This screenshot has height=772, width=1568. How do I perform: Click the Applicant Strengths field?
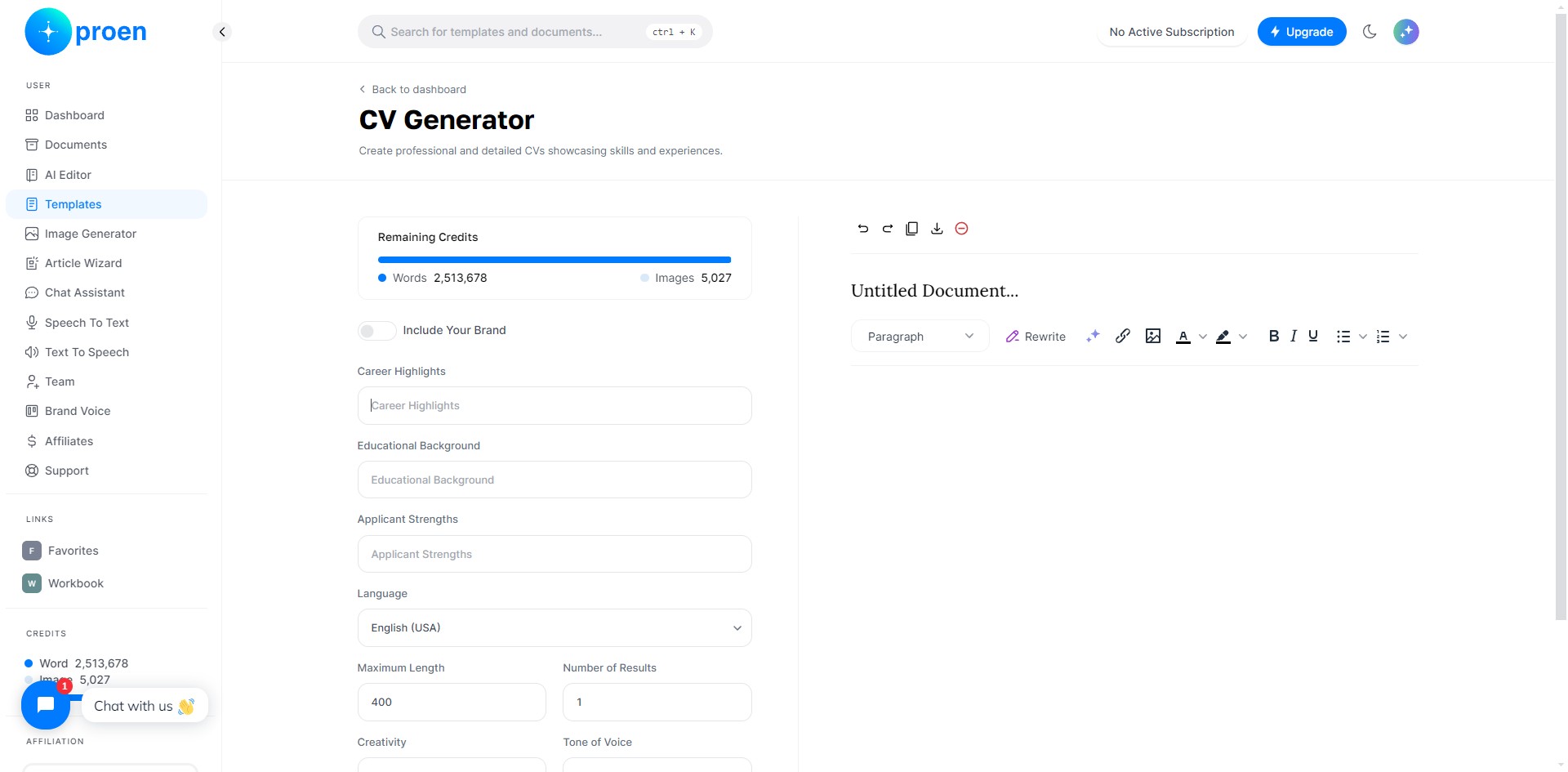tap(555, 554)
